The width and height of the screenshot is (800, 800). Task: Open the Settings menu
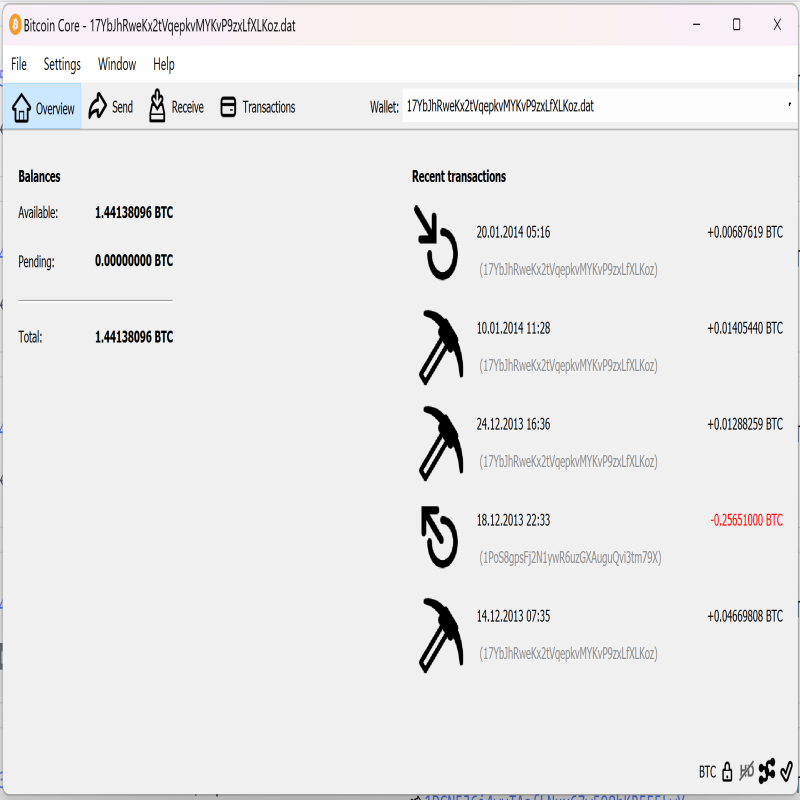pyautogui.click(x=62, y=64)
